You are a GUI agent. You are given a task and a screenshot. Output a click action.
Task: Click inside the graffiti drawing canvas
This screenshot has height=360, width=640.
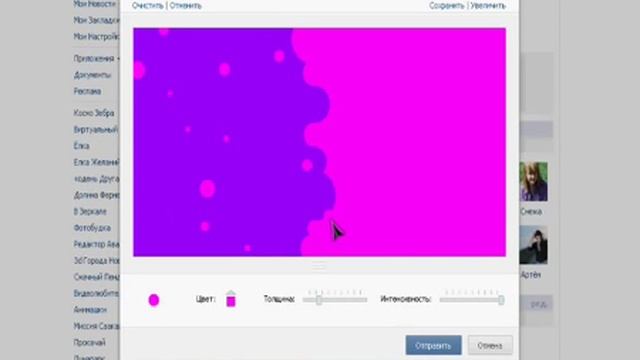click(319, 142)
